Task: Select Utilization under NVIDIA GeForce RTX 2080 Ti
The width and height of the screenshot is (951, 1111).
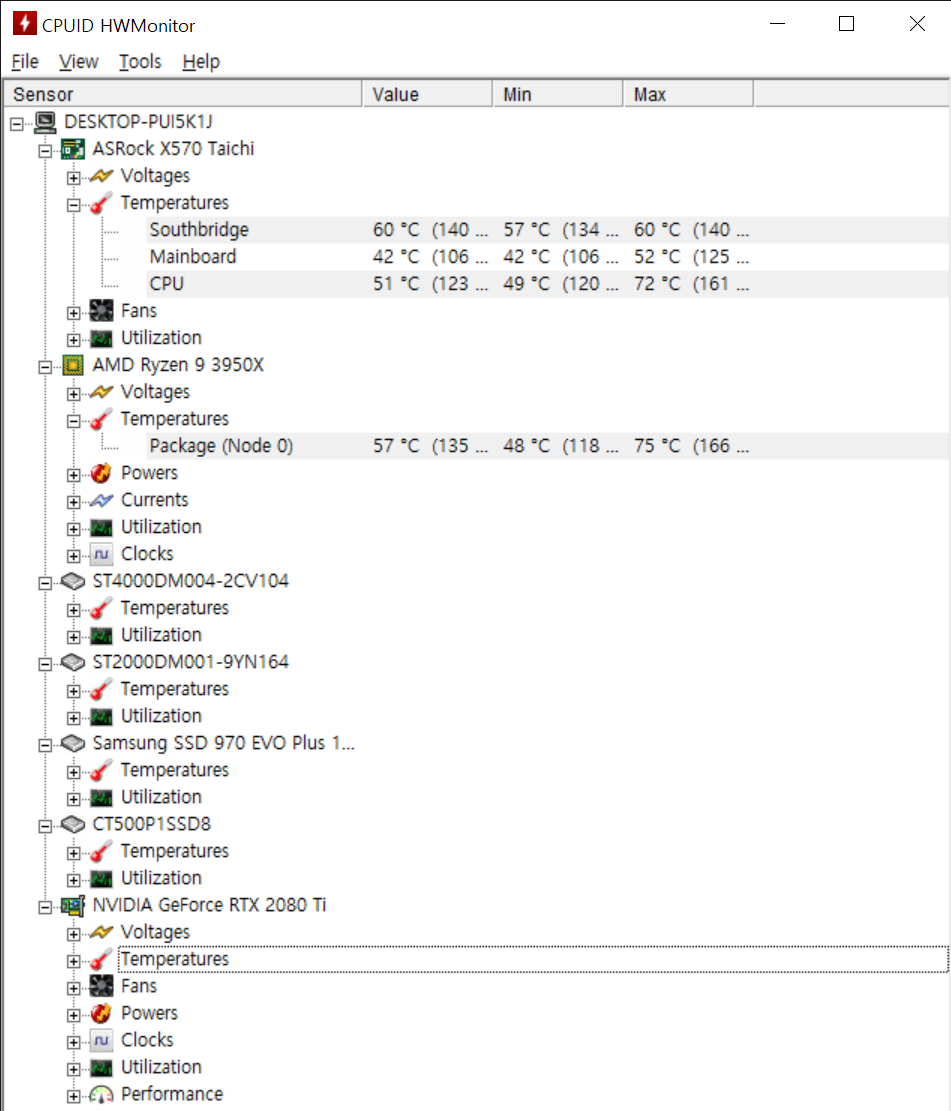Action: [x=161, y=1067]
